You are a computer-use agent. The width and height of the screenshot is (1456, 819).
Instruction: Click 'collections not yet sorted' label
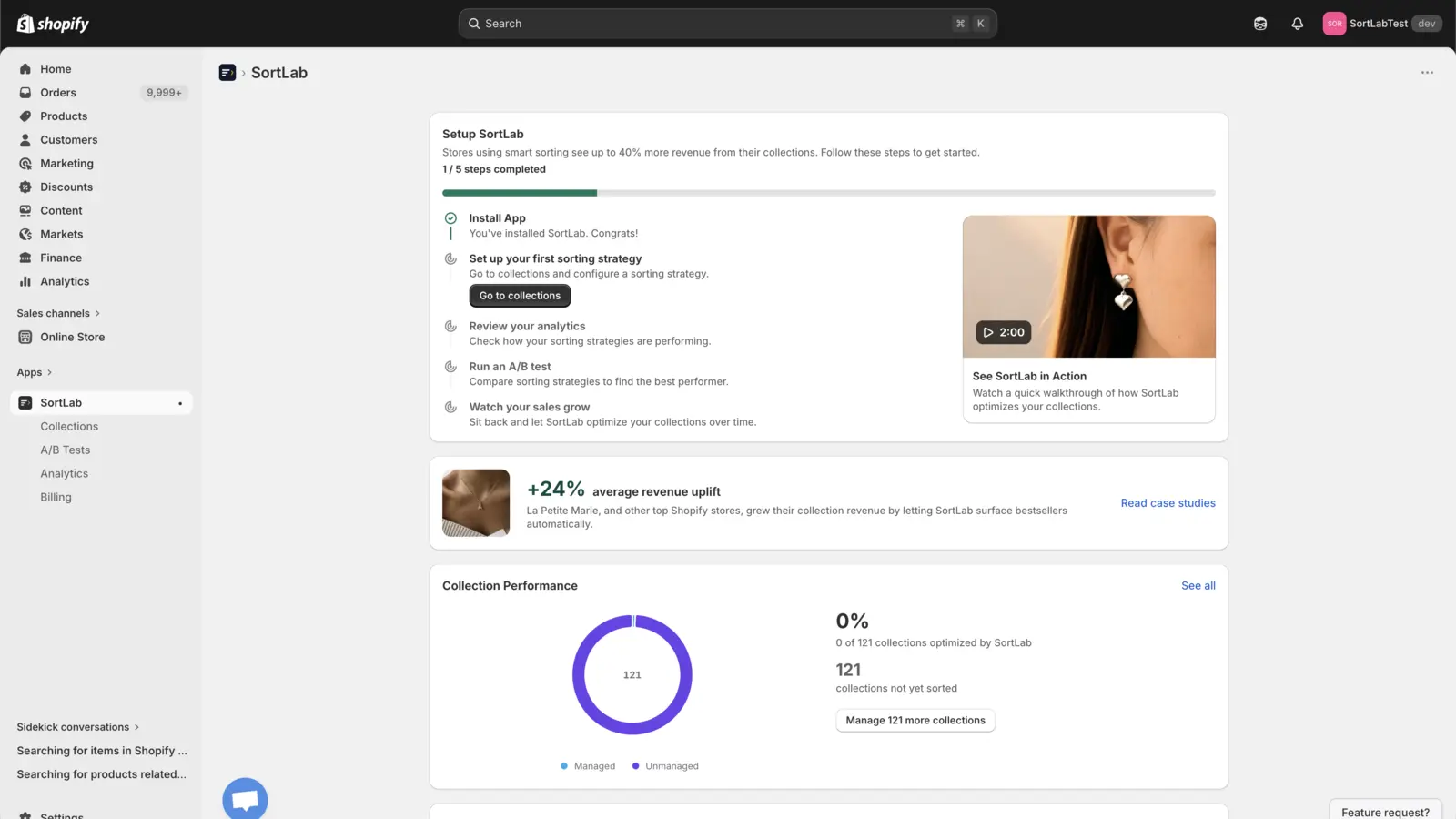click(x=896, y=689)
